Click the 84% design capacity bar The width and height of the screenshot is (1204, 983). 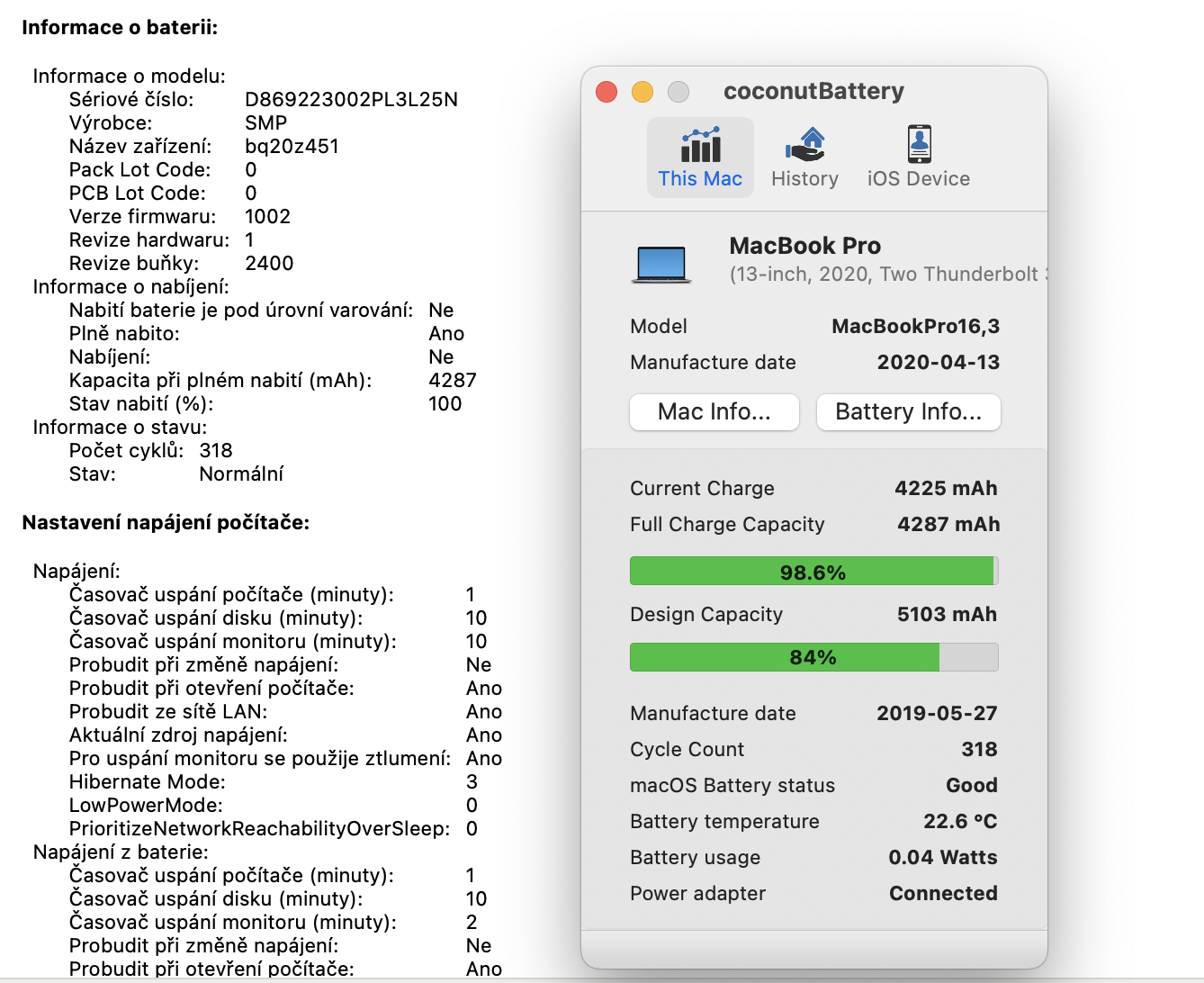click(813, 657)
